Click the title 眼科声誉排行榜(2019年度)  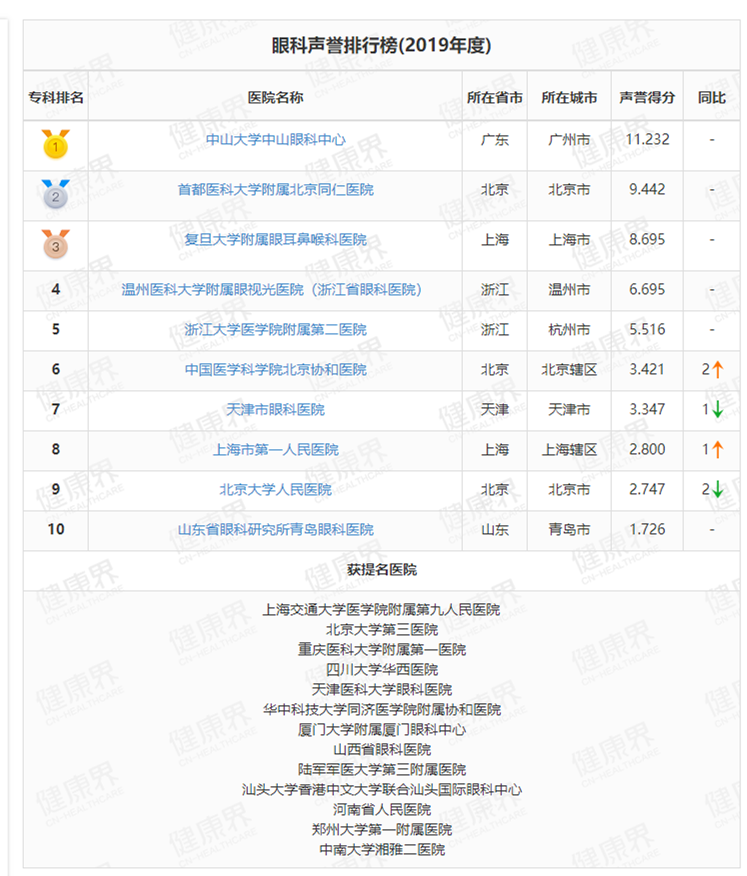(x=382, y=45)
